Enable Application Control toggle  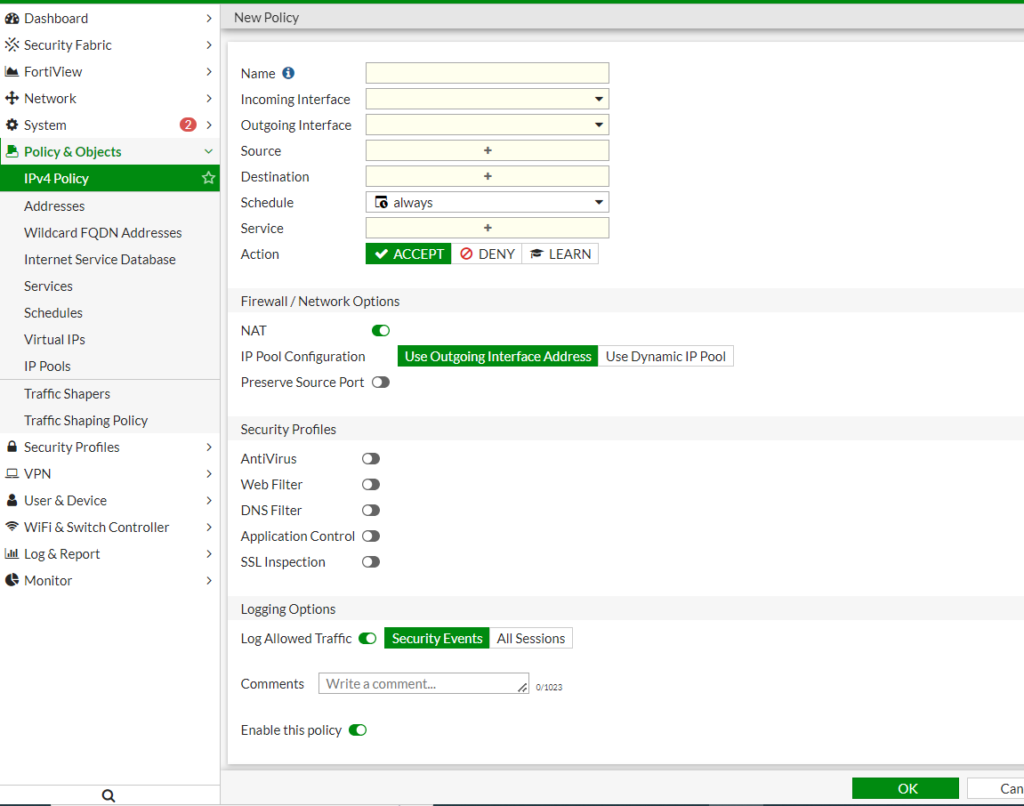pyautogui.click(x=371, y=536)
